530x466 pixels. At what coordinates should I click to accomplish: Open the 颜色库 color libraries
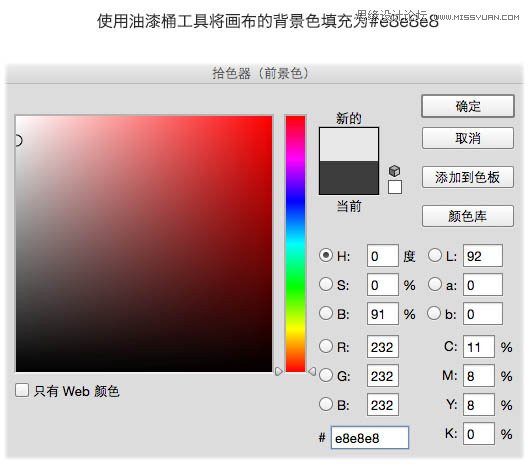point(468,216)
